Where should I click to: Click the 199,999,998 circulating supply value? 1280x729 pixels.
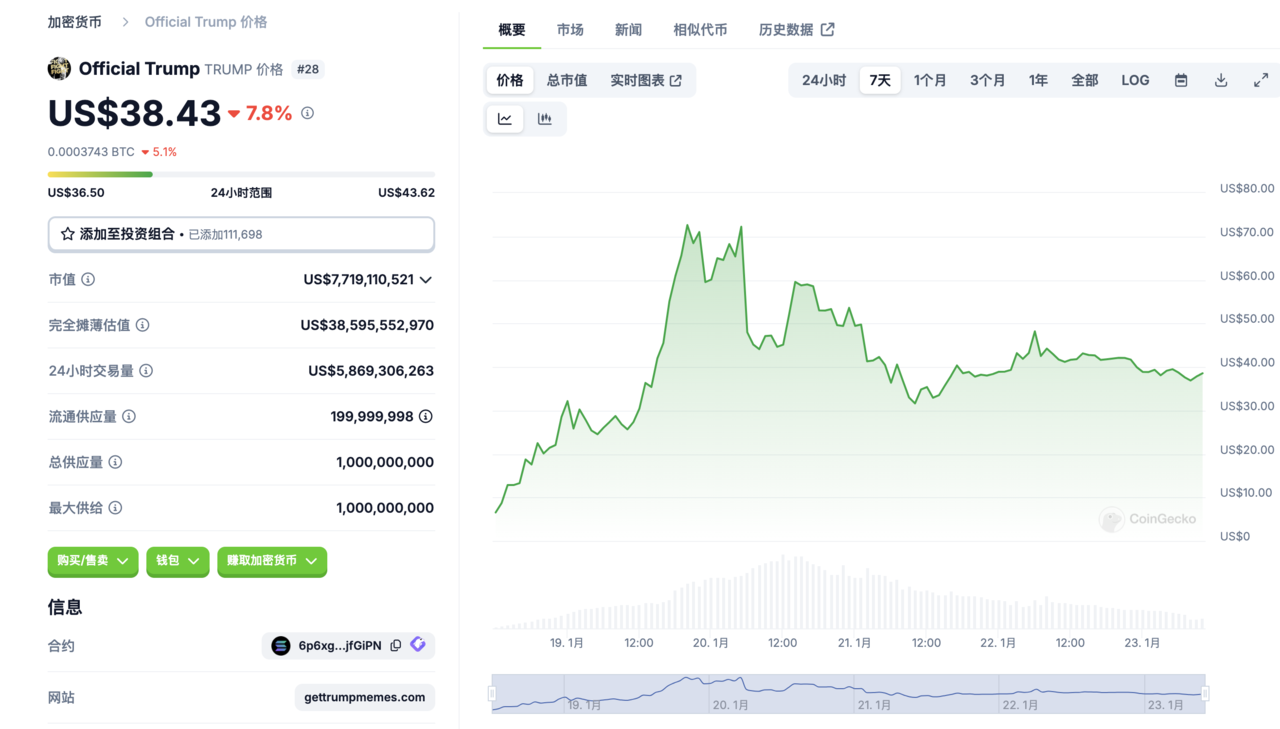pyautogui.click(x=372, y=416)
